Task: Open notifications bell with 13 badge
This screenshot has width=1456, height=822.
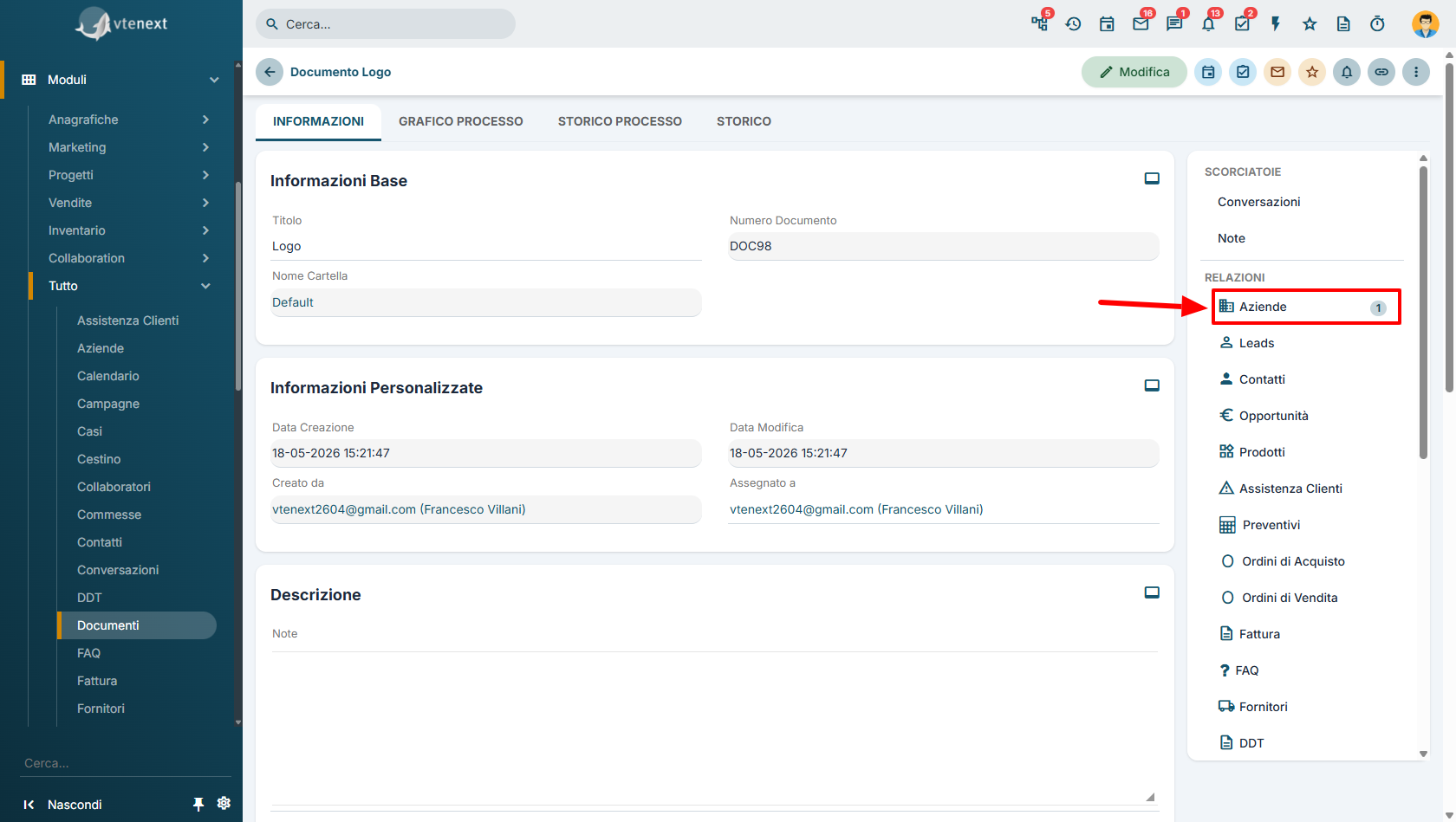Action: point(1208,23)
